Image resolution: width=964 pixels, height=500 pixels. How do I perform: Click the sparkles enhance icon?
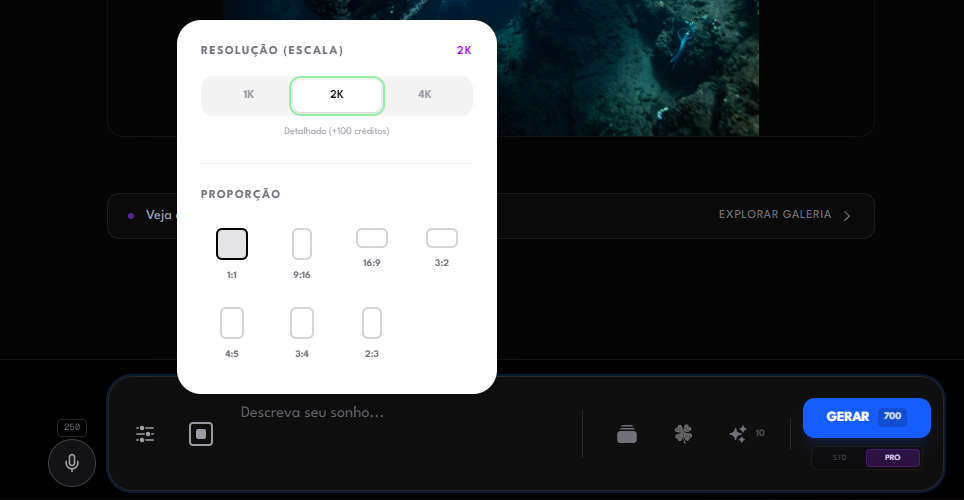(x=739, y=434)
